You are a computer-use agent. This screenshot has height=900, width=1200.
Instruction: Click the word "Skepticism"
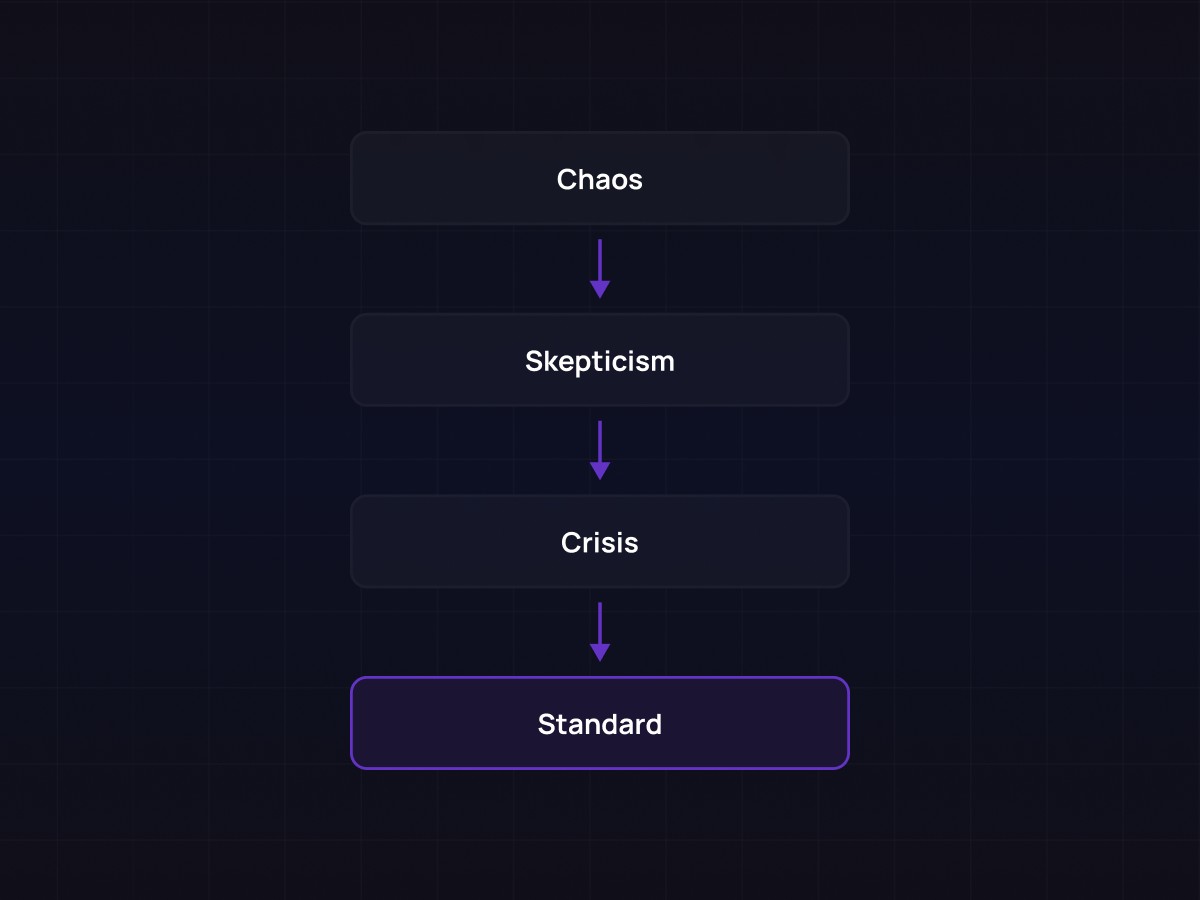point(600,361)
